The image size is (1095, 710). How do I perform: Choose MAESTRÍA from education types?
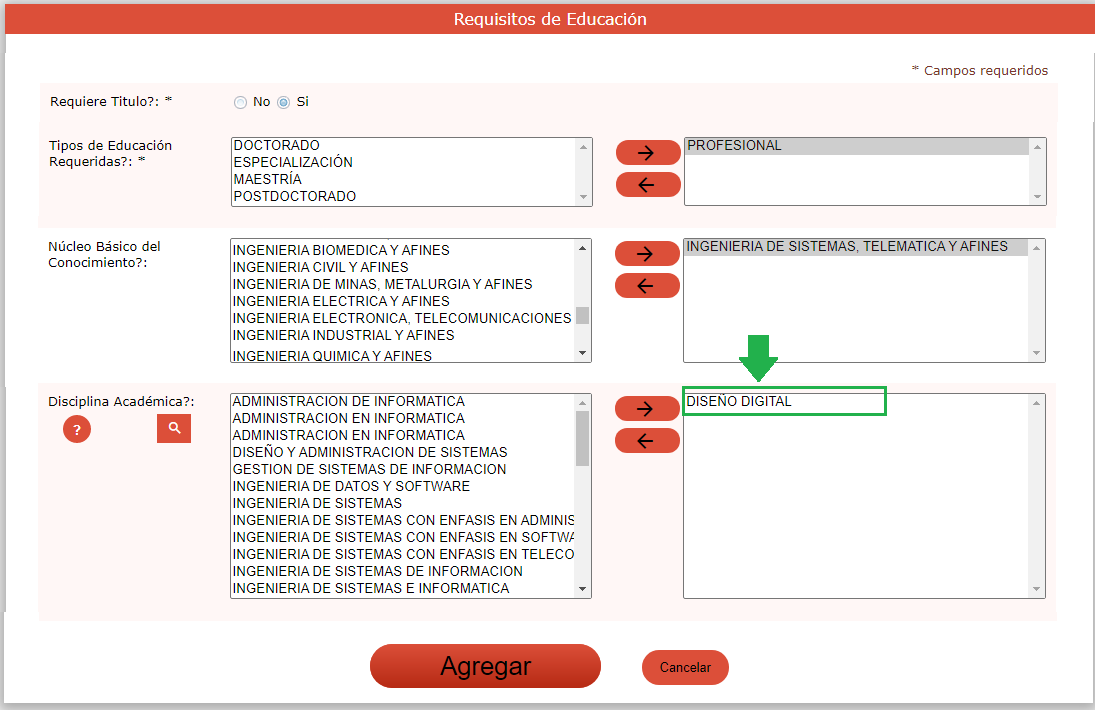(x=404, y=179)
